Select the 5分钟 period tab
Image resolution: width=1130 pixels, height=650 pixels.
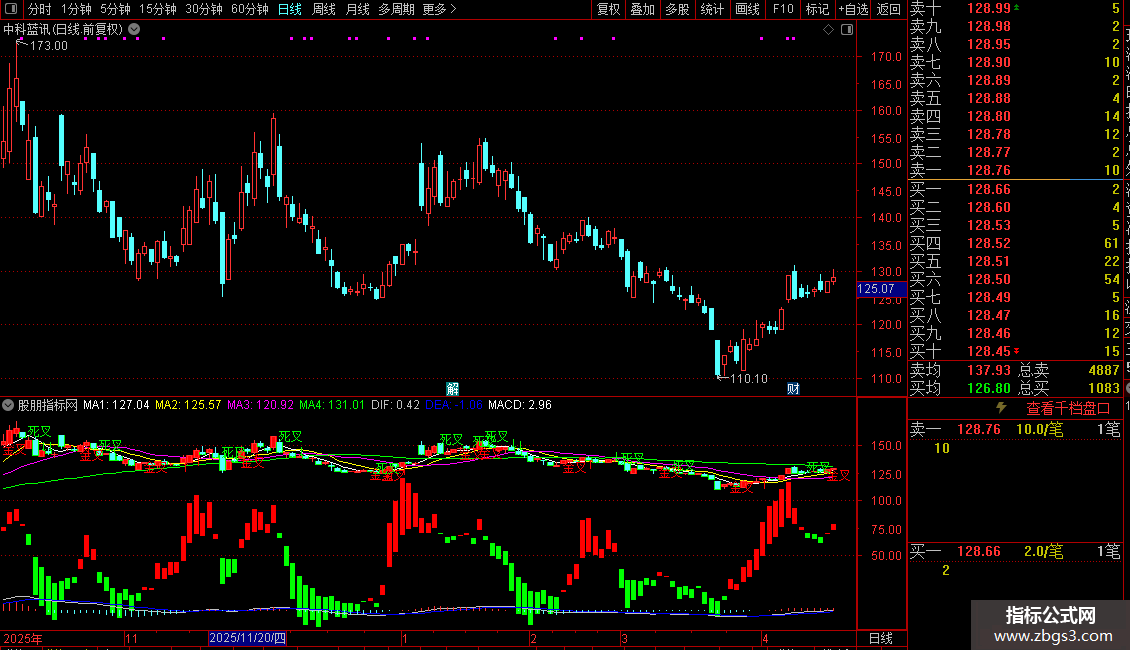click(115, 9)
